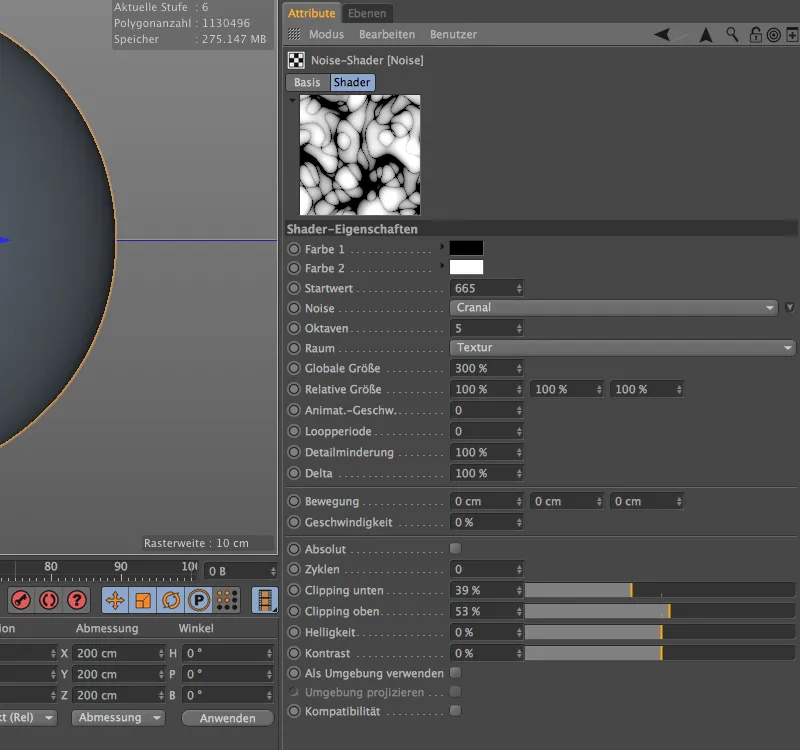The width and height of the screenshot is (800, 750).
Task: Open the (Rel) coordinate mode dropdown
Action: tap(27, 717)
